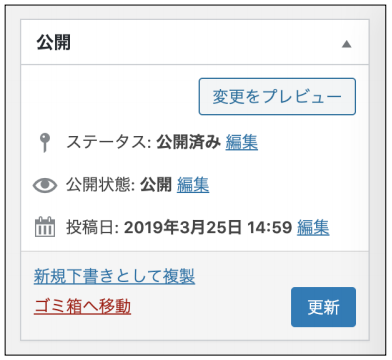
Task: Click the 公開 panel title text
Action: (54, 42)
